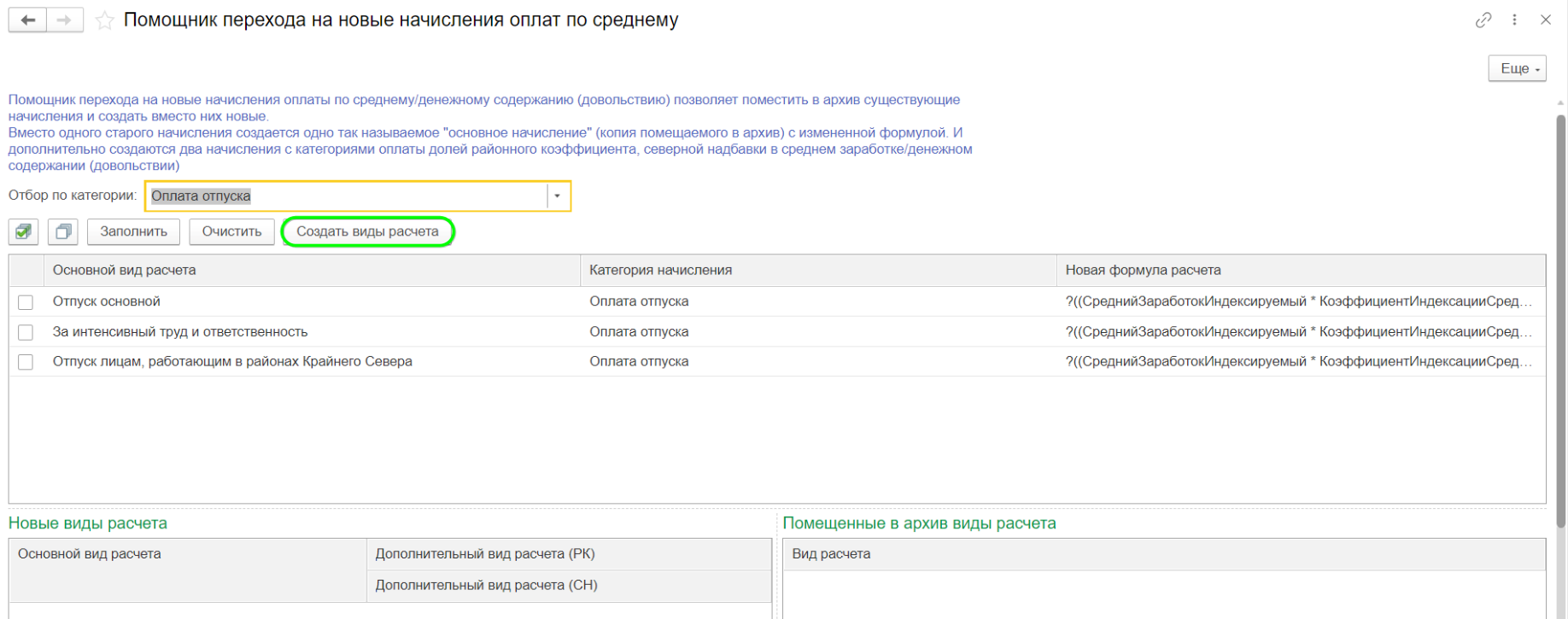
Task: Click Оплата отпуска cell in Отпуск основной row
Action: click(818, 301)
